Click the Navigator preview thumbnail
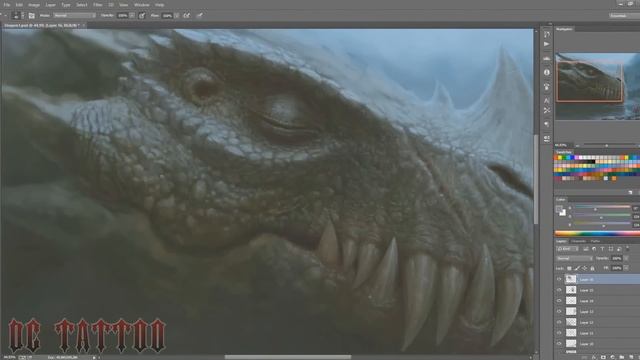 point(598,86)
